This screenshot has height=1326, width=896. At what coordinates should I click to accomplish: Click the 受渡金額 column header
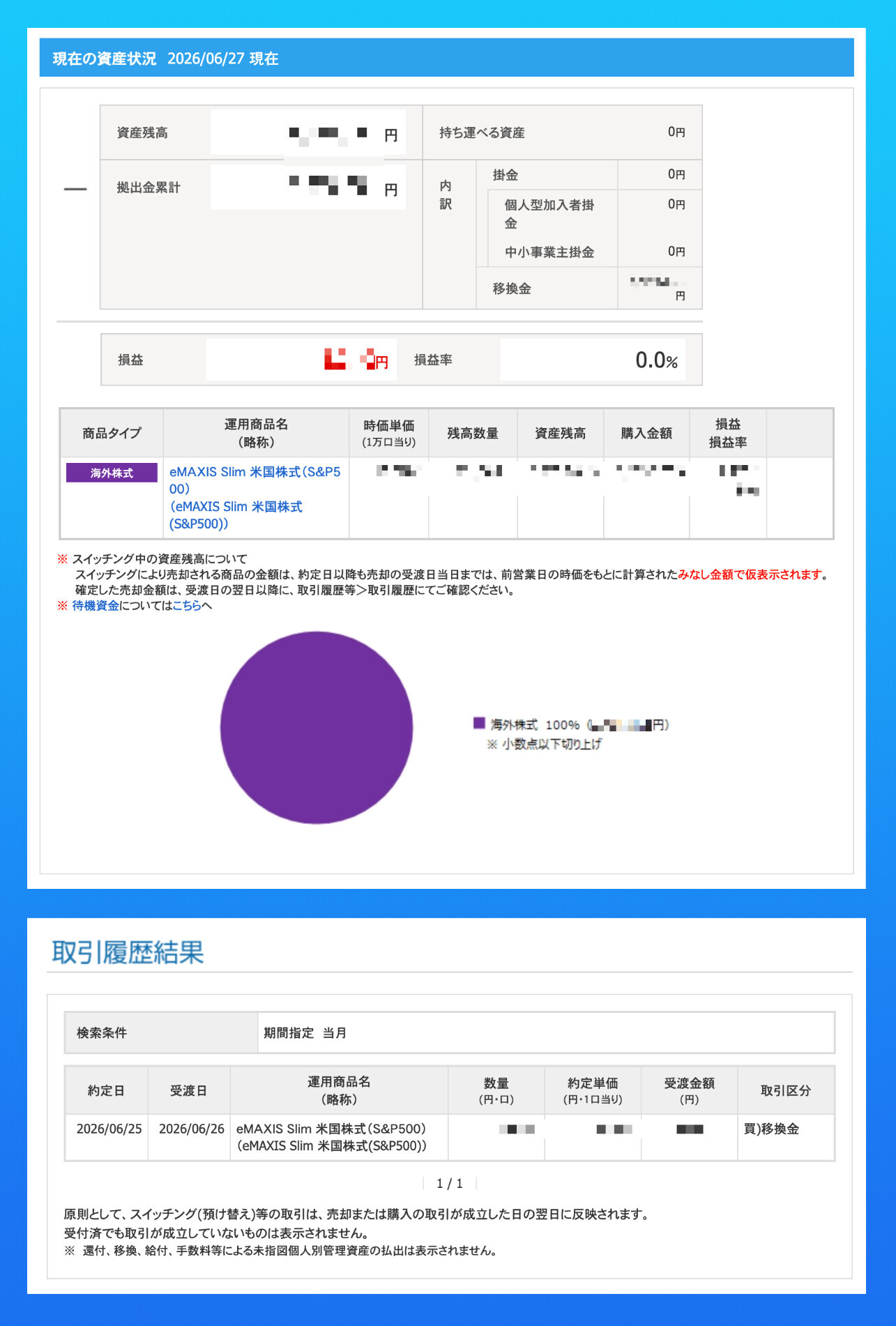coord(689,1090)
